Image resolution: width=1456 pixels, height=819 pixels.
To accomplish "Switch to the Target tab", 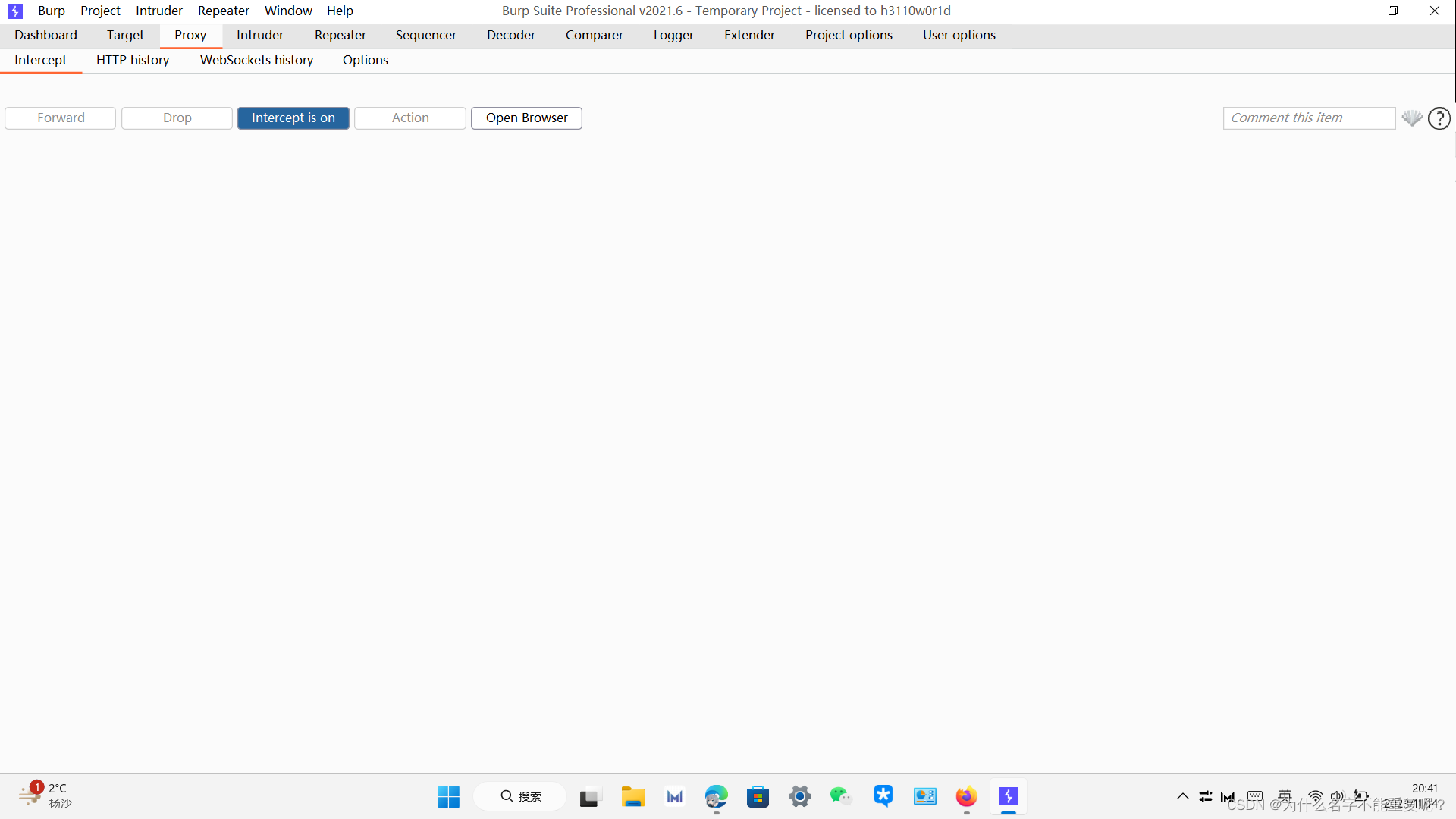I will [125, 36].
